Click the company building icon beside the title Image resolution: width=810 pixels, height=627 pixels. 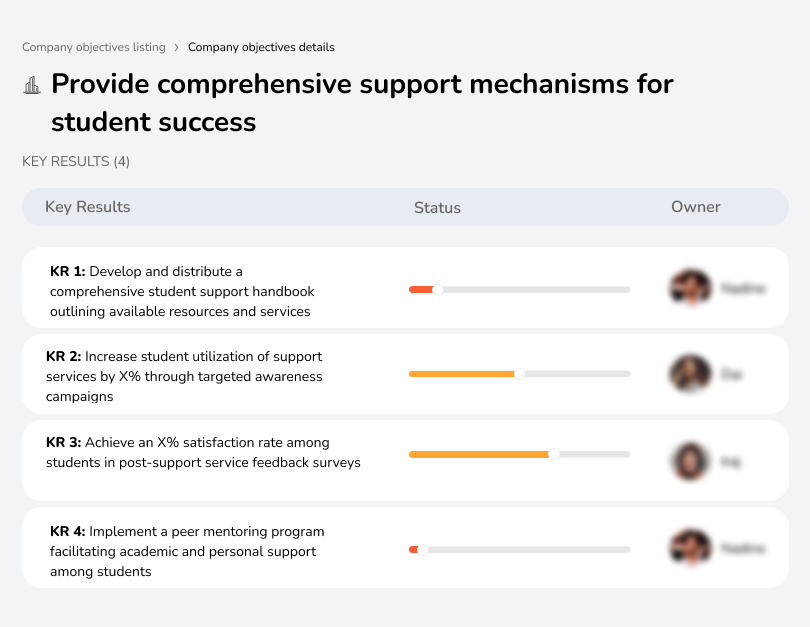[x=32, y=85]
